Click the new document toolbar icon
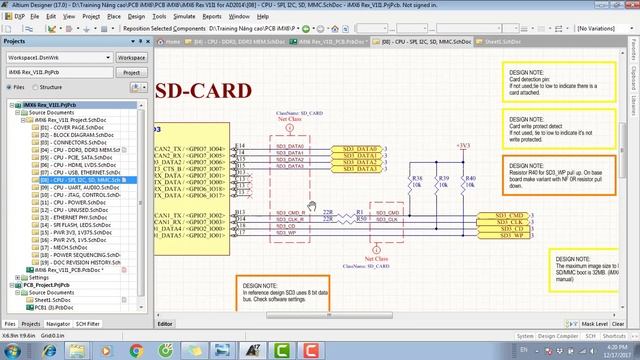This screenshot has height=360, width=640. coord(8,29)
